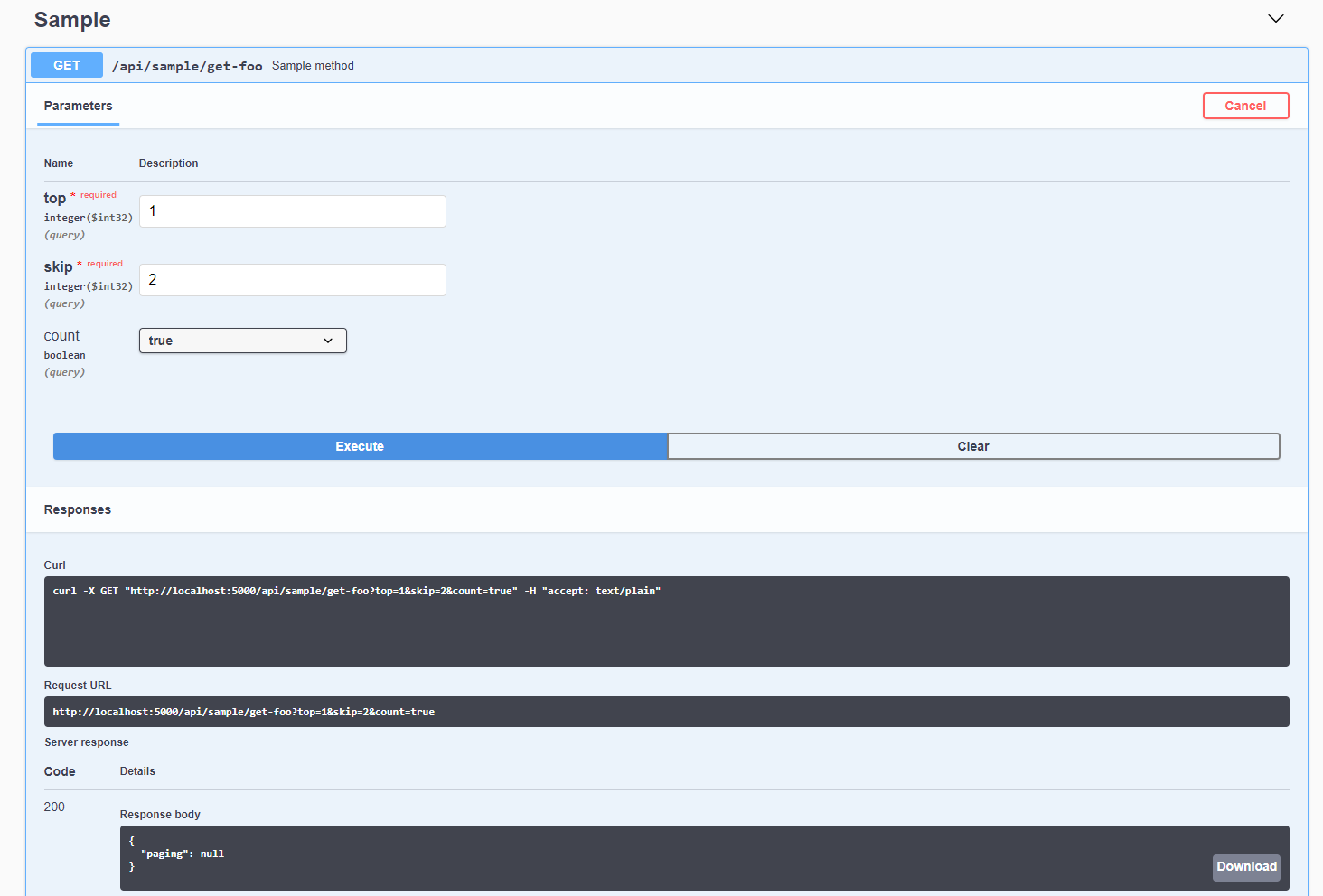1323x896 pixels.
Task: Click the Execute button
Action: (359, 445)
